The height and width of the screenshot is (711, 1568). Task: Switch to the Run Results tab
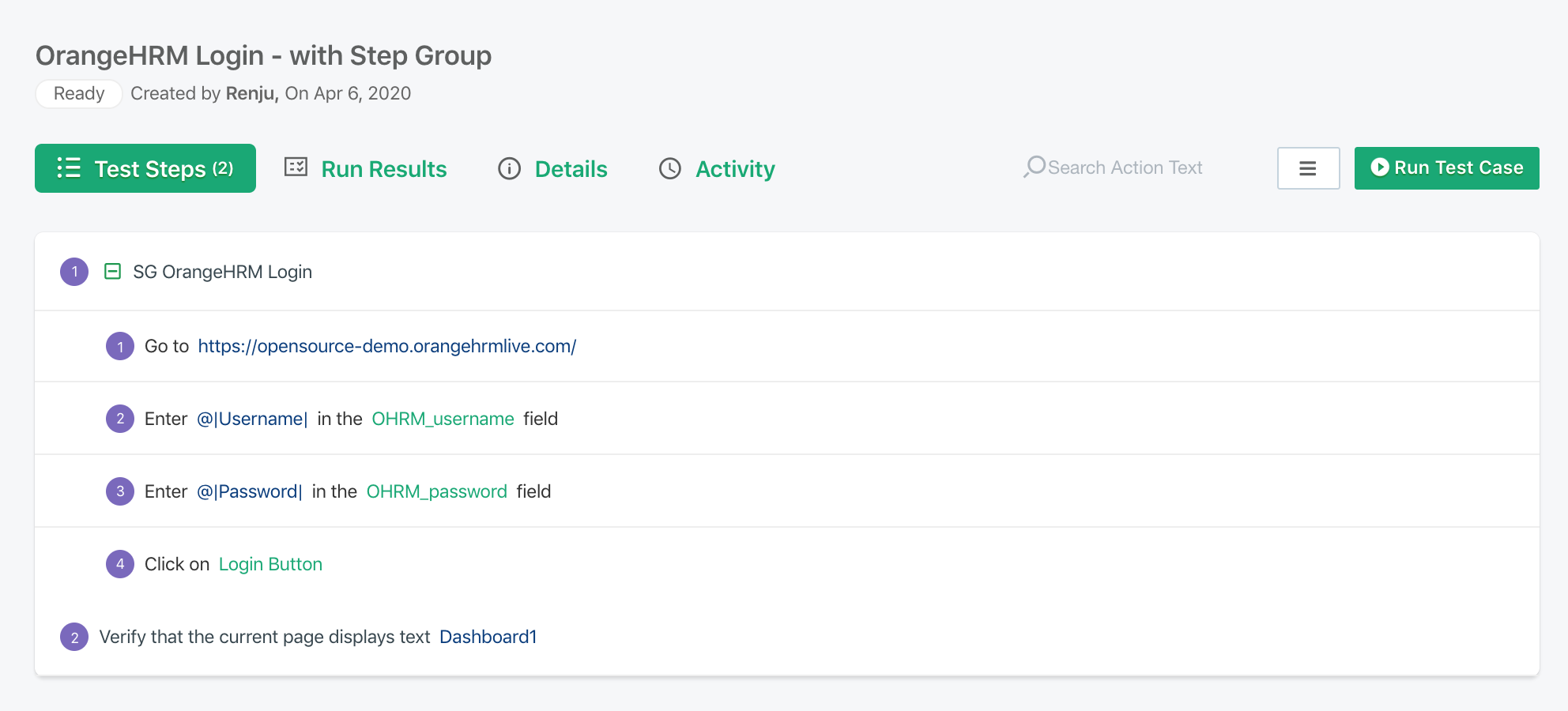[x=366, y=168]
